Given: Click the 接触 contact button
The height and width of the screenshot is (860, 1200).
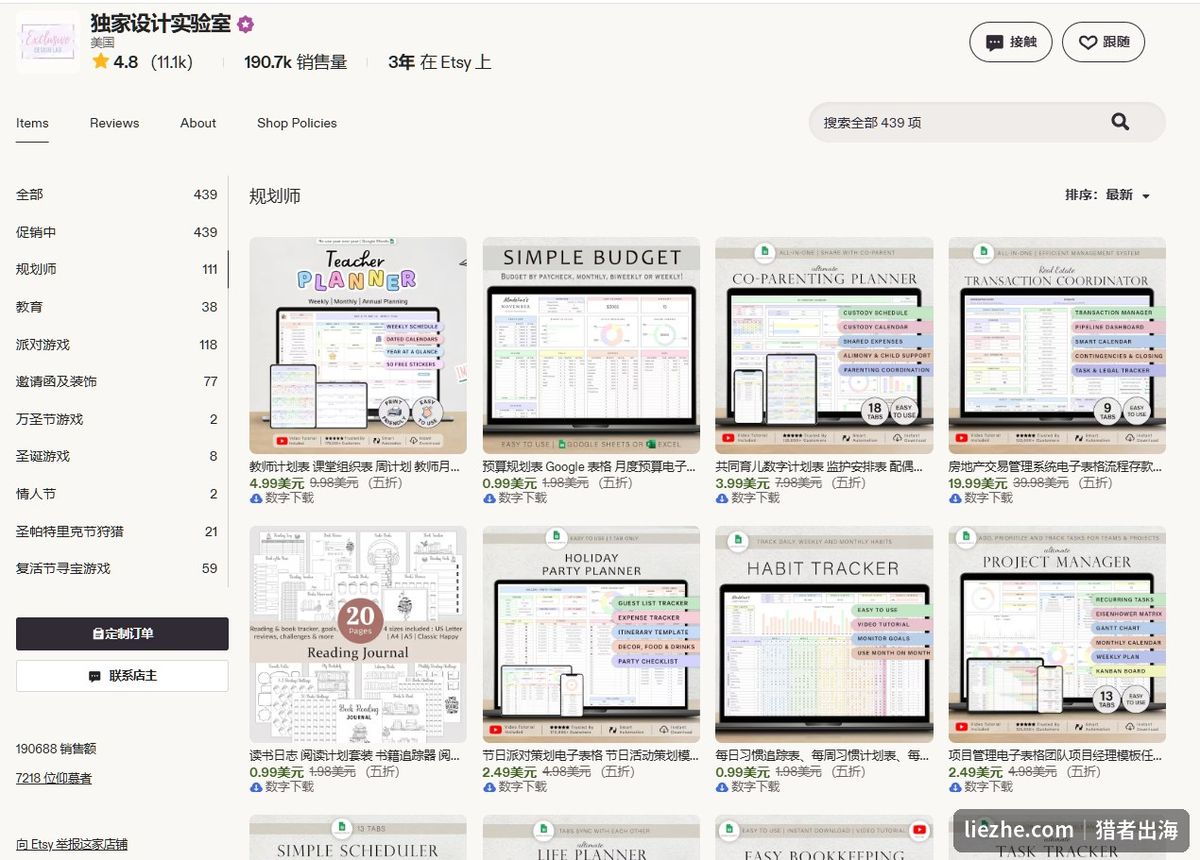Looking at the screenshot, I should [x=1011, y=42].
